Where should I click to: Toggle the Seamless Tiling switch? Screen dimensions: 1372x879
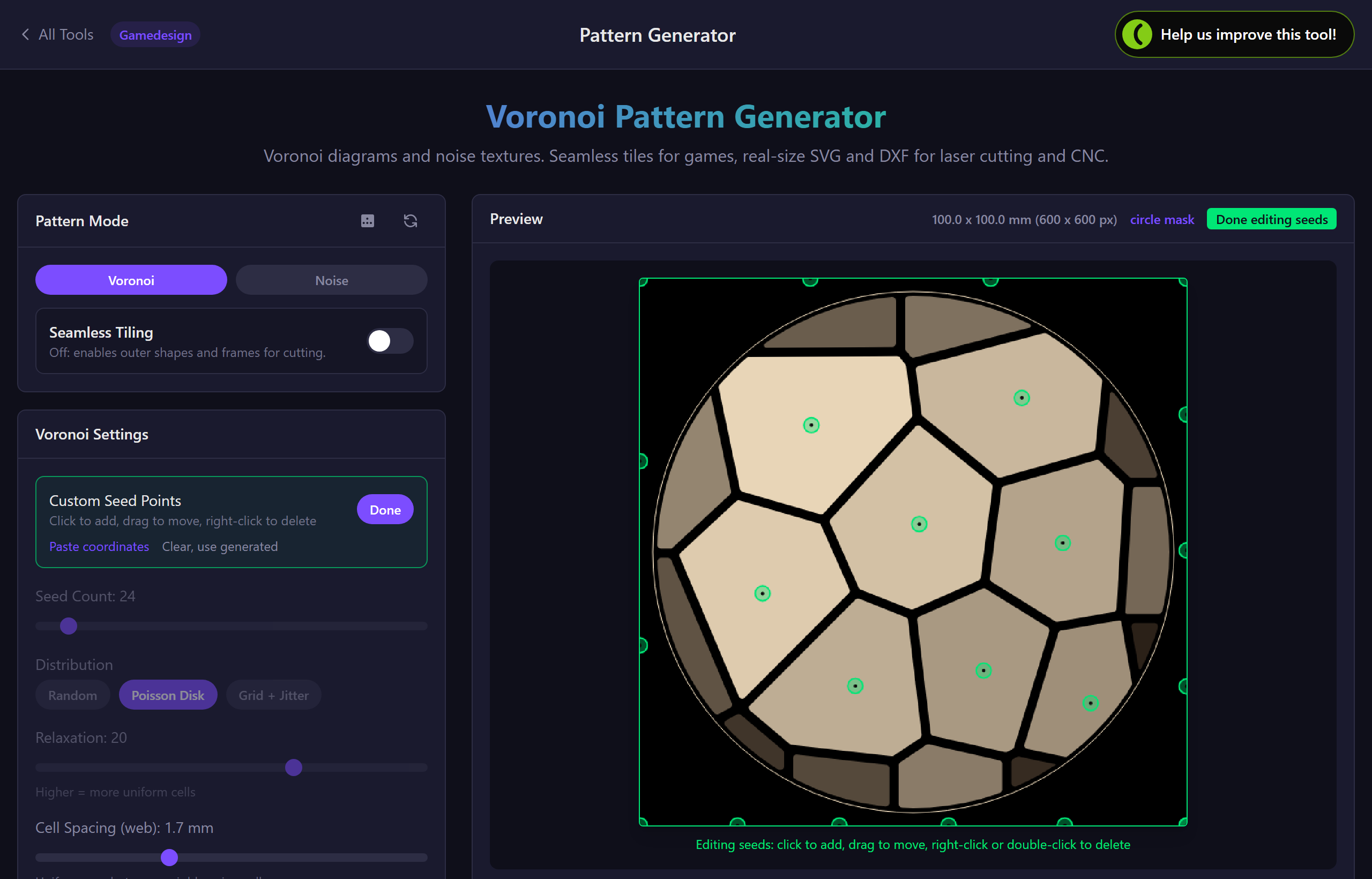(x=390, y=341)
